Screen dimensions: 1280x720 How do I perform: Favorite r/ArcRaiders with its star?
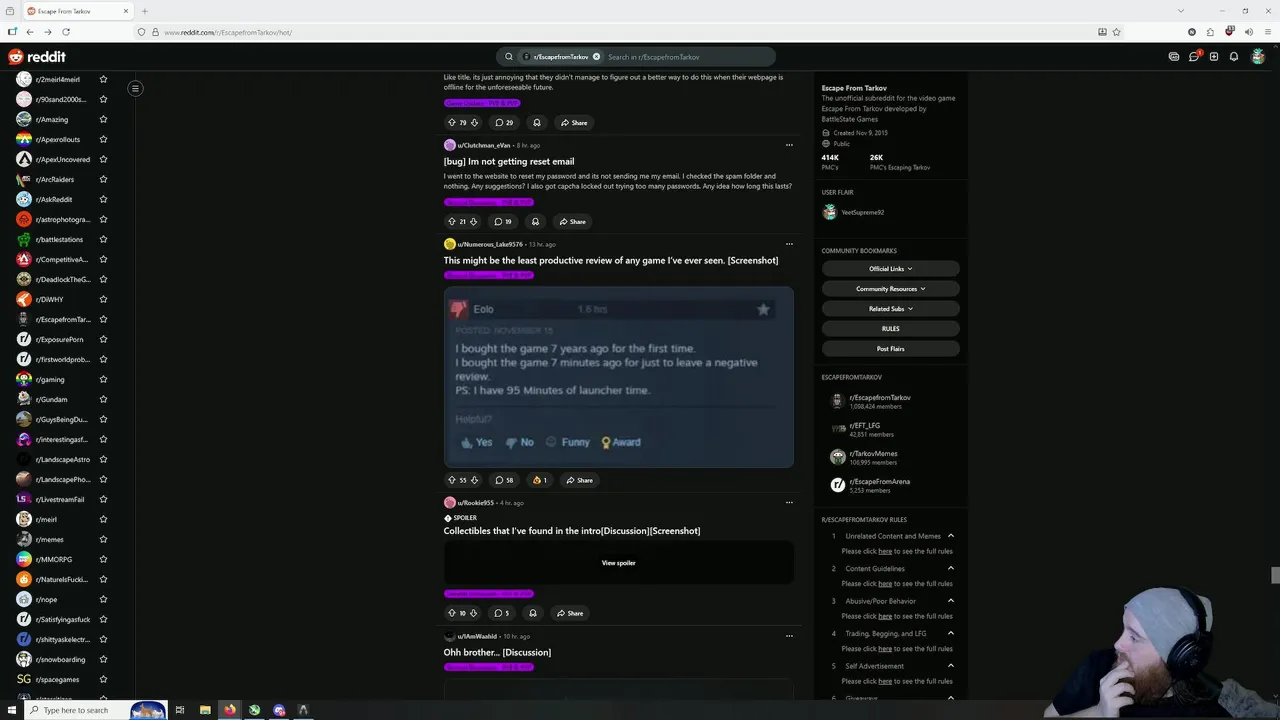pos(103,179)
